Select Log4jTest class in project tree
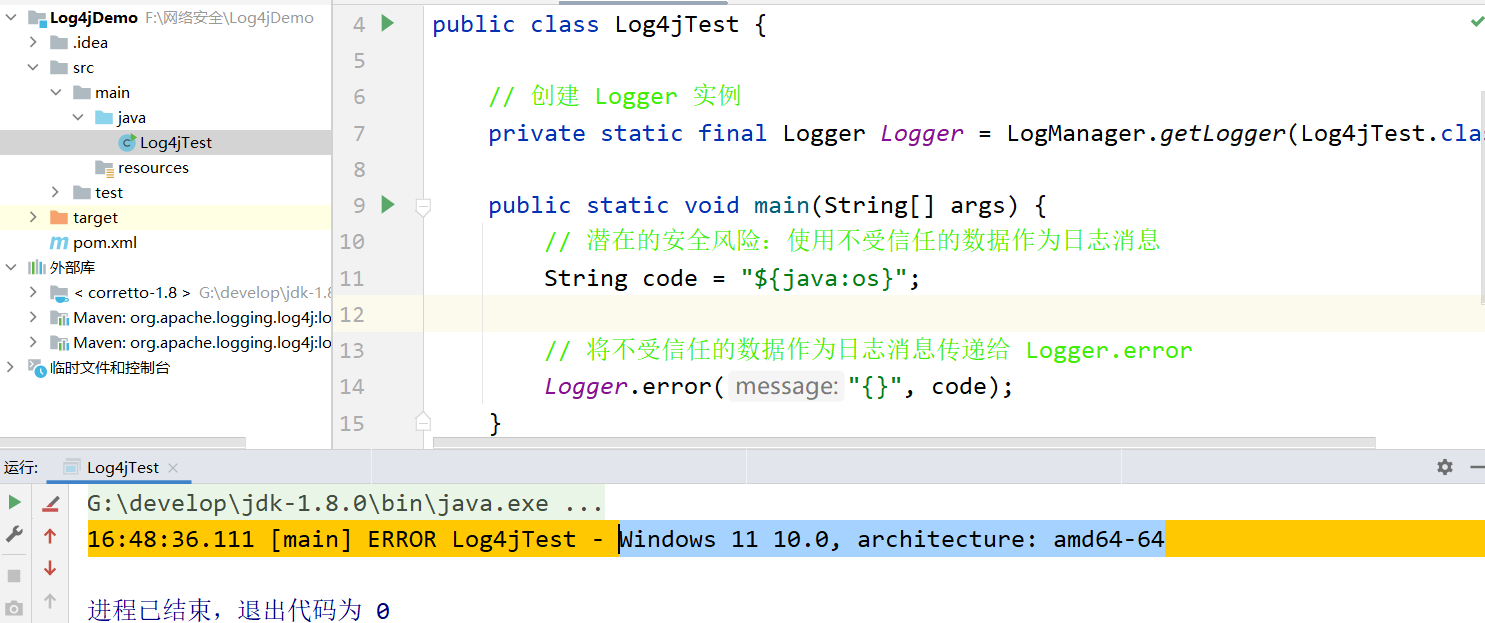Image resolution: width=1485 pixels, height=623 pixels. coord(176,142)
